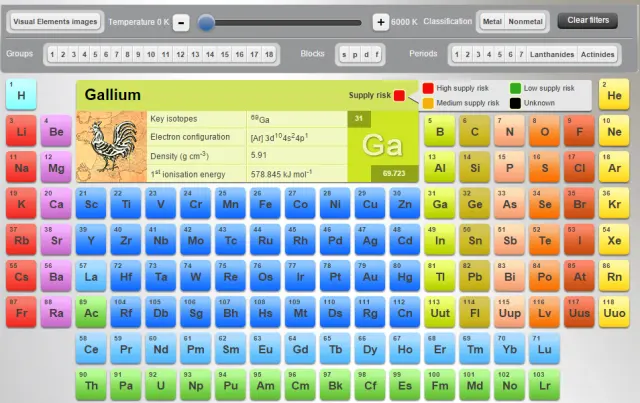Open the Lithium (Li) tile
The height and width of the screenshot is (403, 640).
(x=21, y=131)
